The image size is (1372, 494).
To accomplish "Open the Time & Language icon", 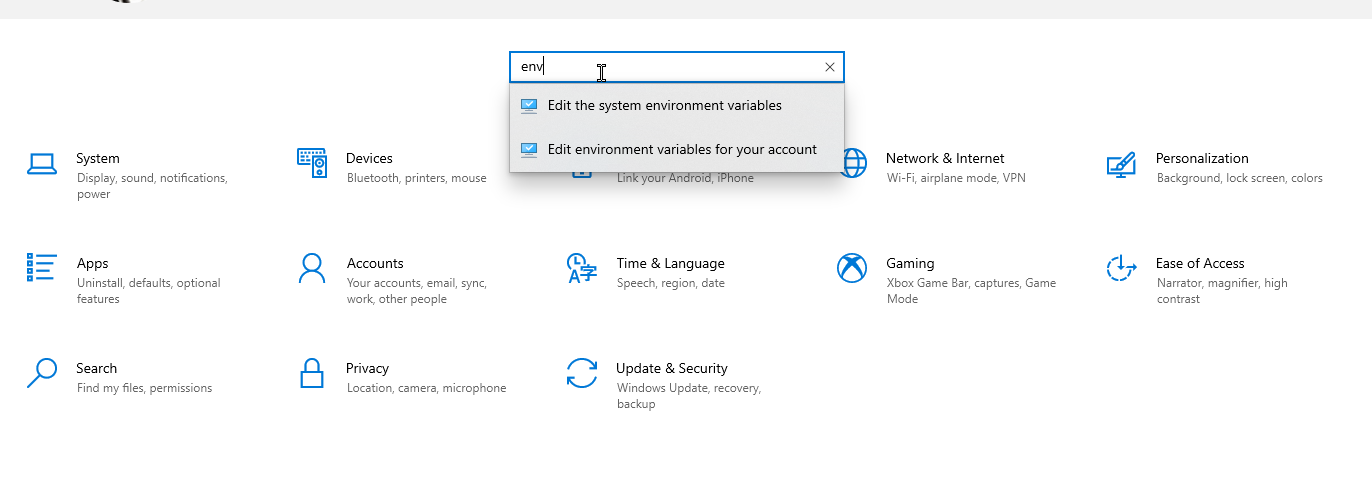I will click(582, 268).
